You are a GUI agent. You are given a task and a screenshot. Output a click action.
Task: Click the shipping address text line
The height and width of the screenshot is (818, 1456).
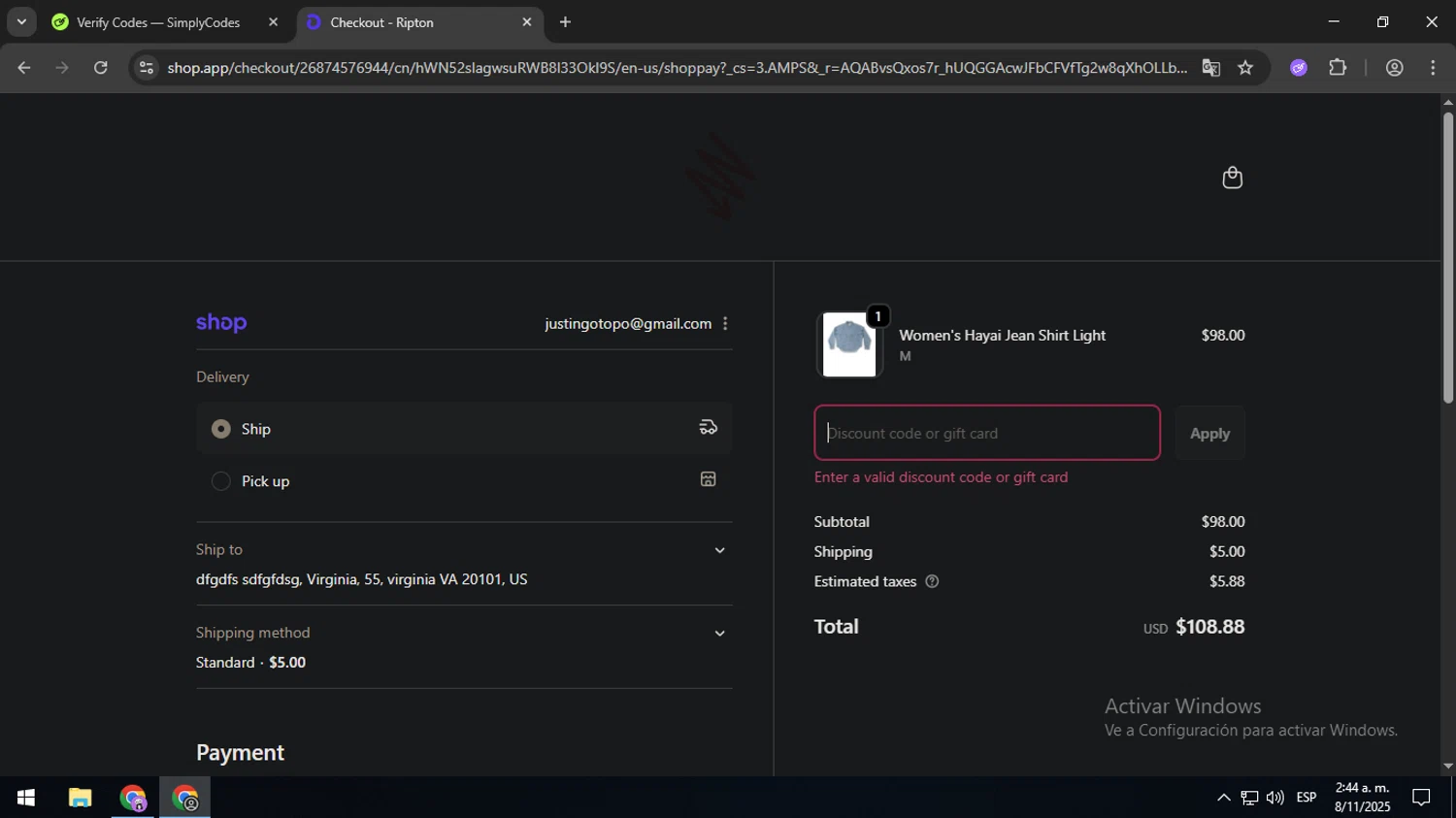(362, 579)
